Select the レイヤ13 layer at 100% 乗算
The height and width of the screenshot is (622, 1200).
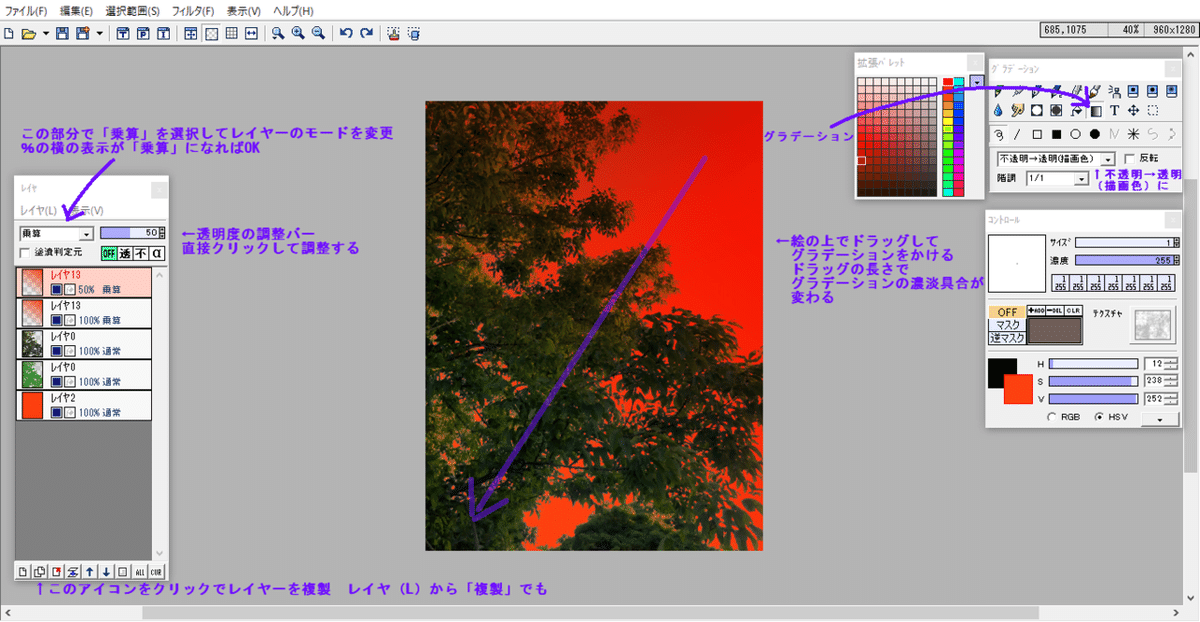[84, 312]
